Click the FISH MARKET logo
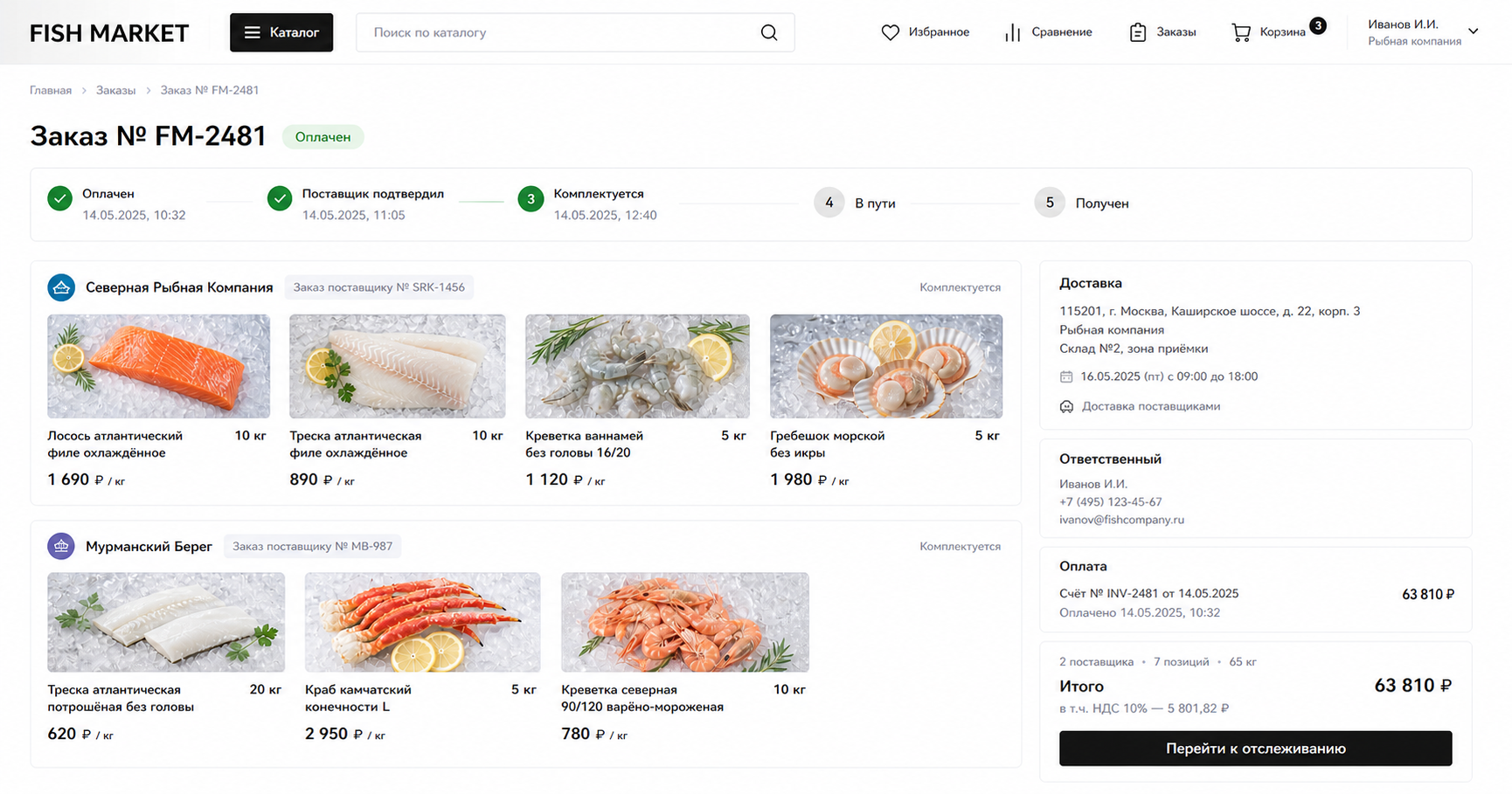The height and width of the screenshot is (794, 1512). pos(109,33)
